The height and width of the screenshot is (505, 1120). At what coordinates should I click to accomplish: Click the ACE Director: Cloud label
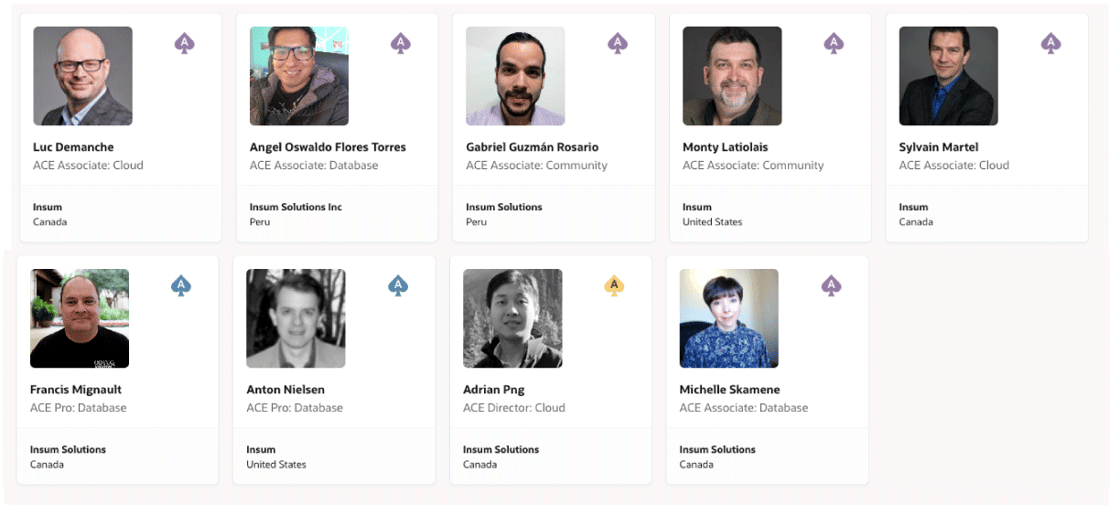pyautogui.click(x=514, y=408)
